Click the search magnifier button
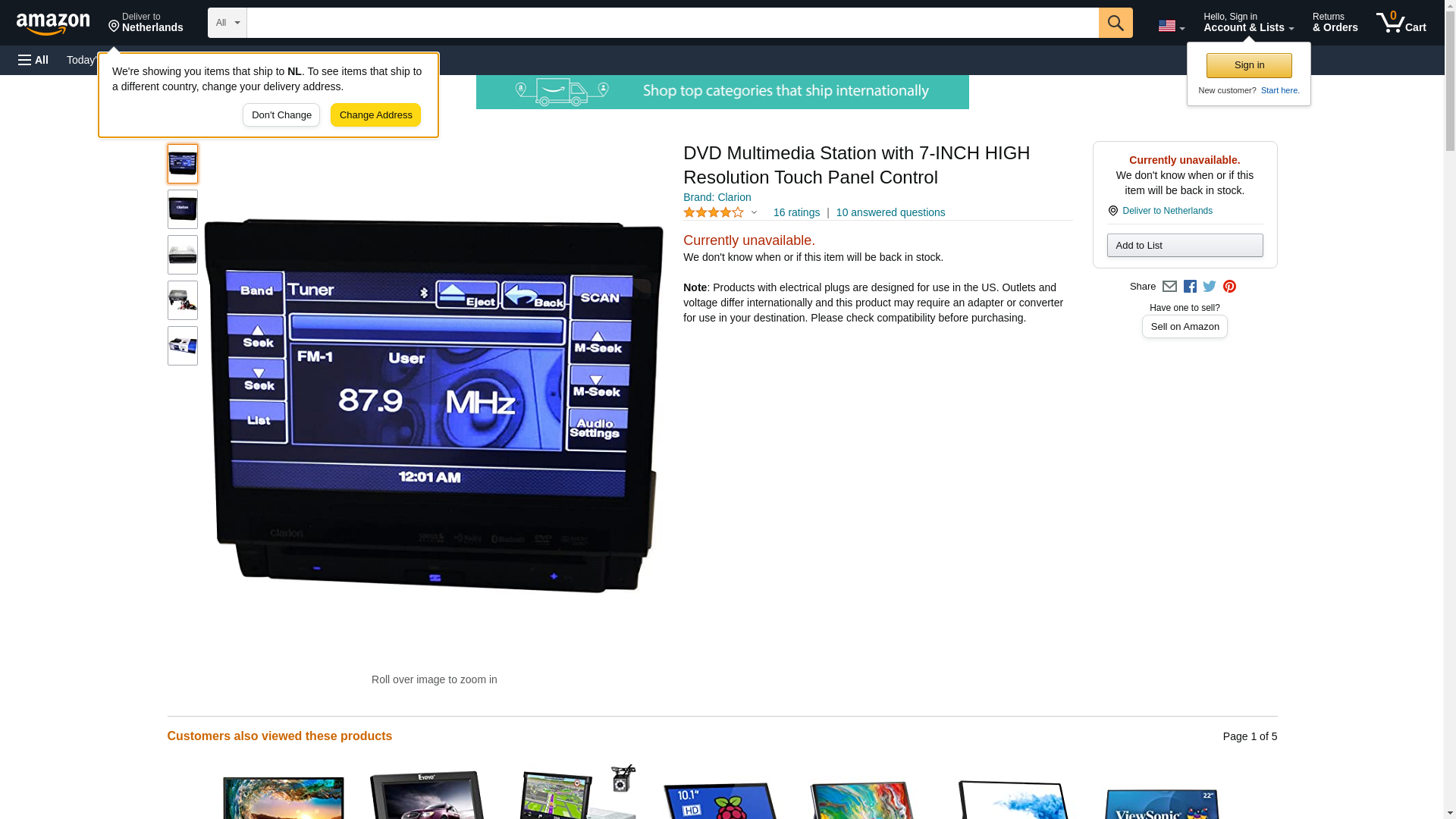Image resolution: width=1456 pixels, height=819 pixels. [x=1116, y=23]
